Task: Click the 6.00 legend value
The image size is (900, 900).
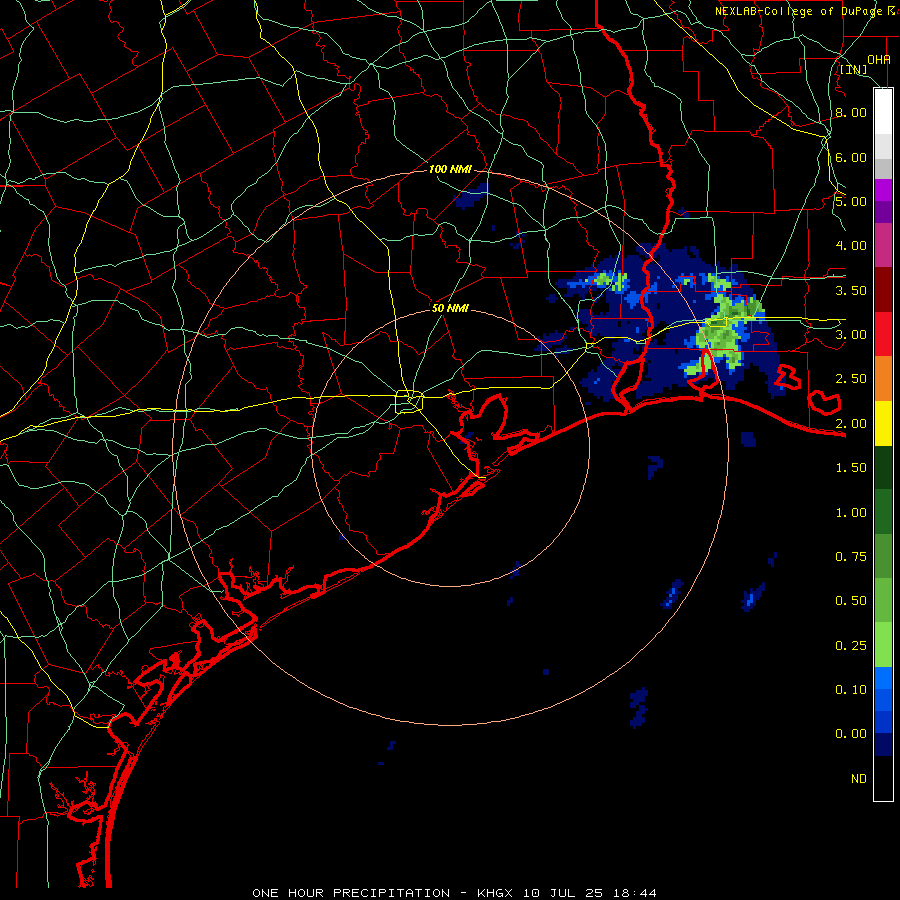Action: click(x=851, y=157)
